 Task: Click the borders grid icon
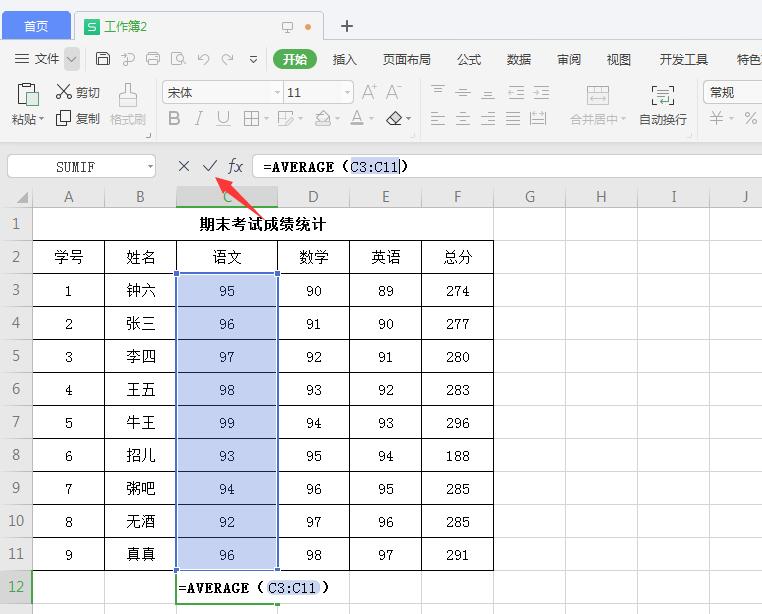click(x=251, y=118)
